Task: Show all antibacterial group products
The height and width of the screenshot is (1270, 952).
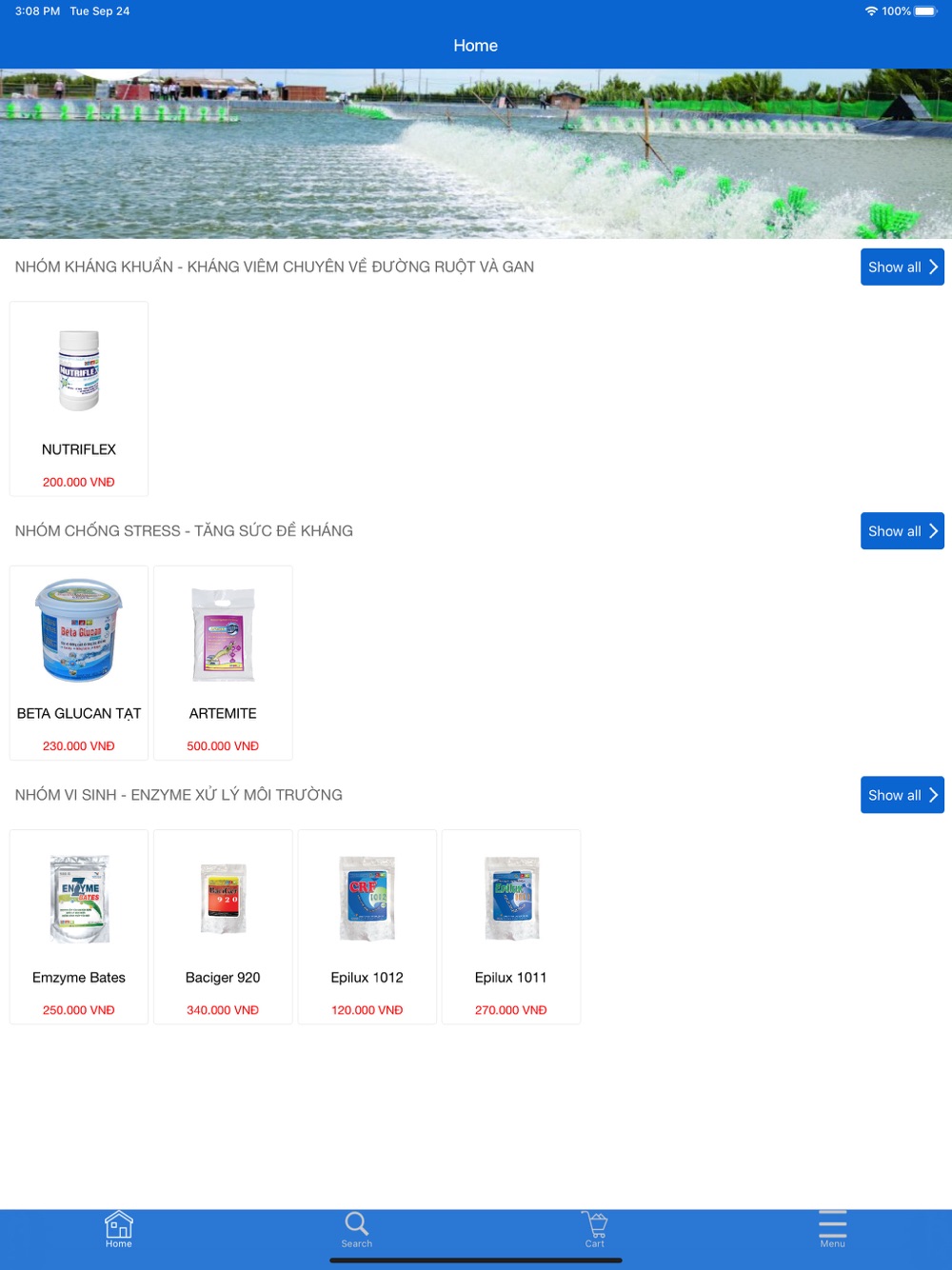Action: pos(902,268)
